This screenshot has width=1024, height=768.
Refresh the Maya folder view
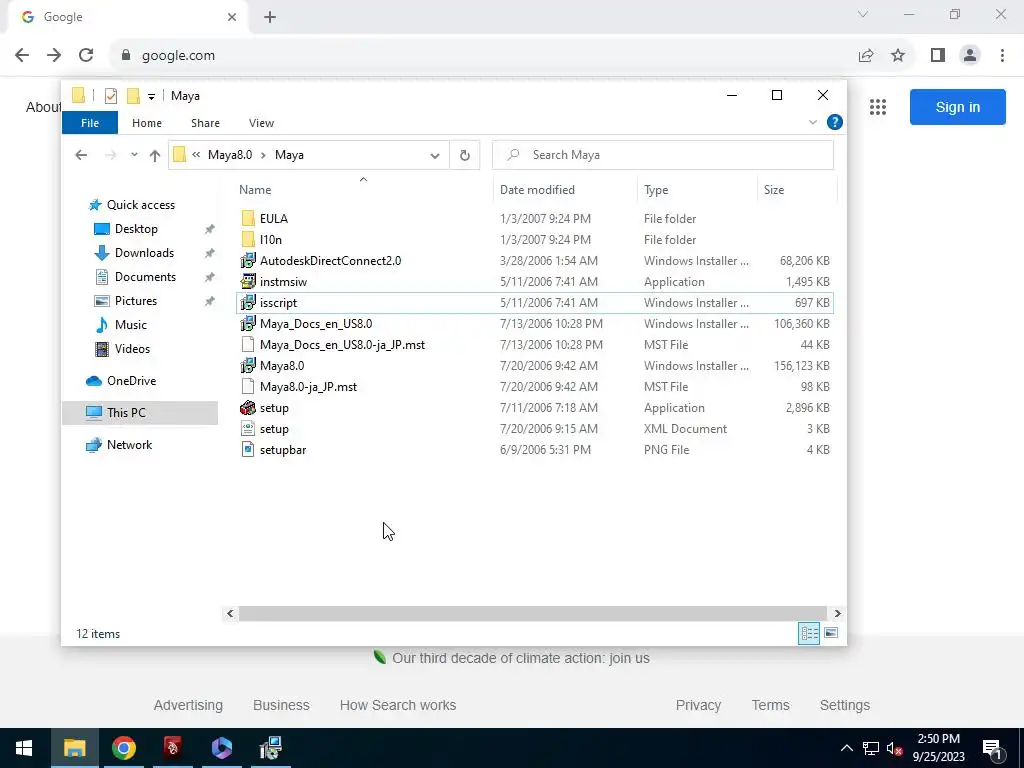(x=464, y=155)
